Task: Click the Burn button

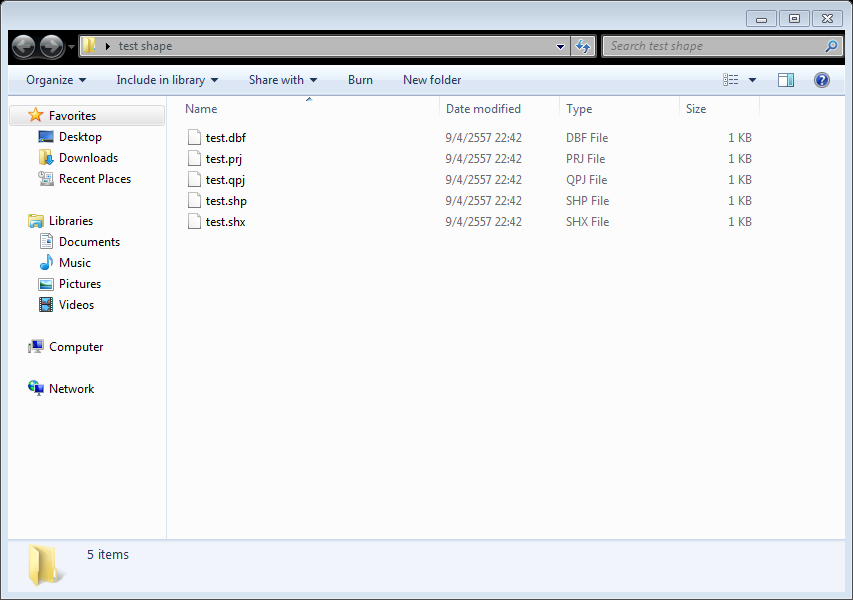Action: (x=360, y=80)
